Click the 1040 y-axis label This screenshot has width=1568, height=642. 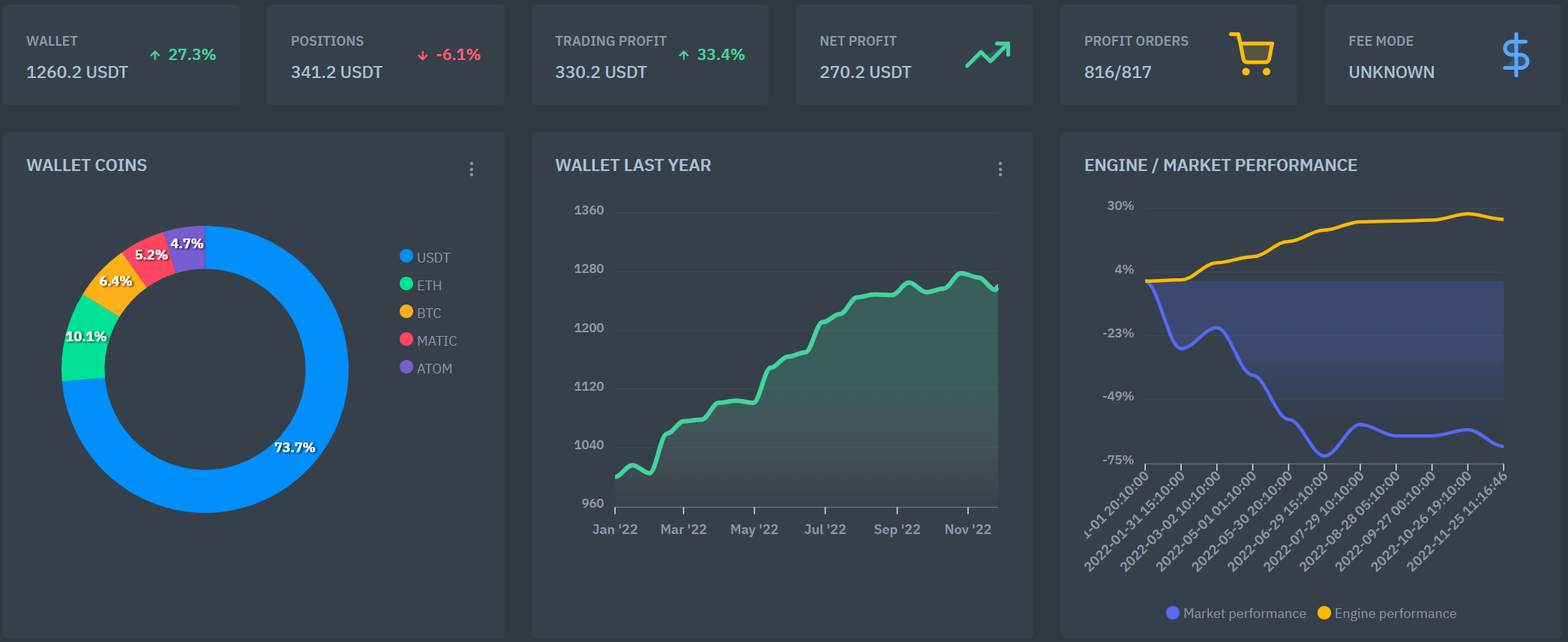pos(589,445)
